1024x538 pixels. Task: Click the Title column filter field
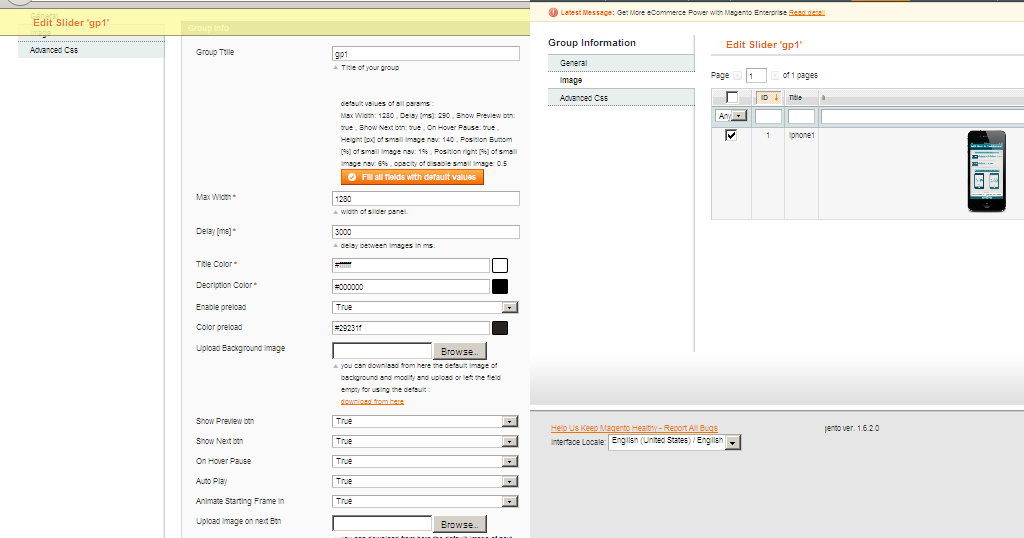801,116
